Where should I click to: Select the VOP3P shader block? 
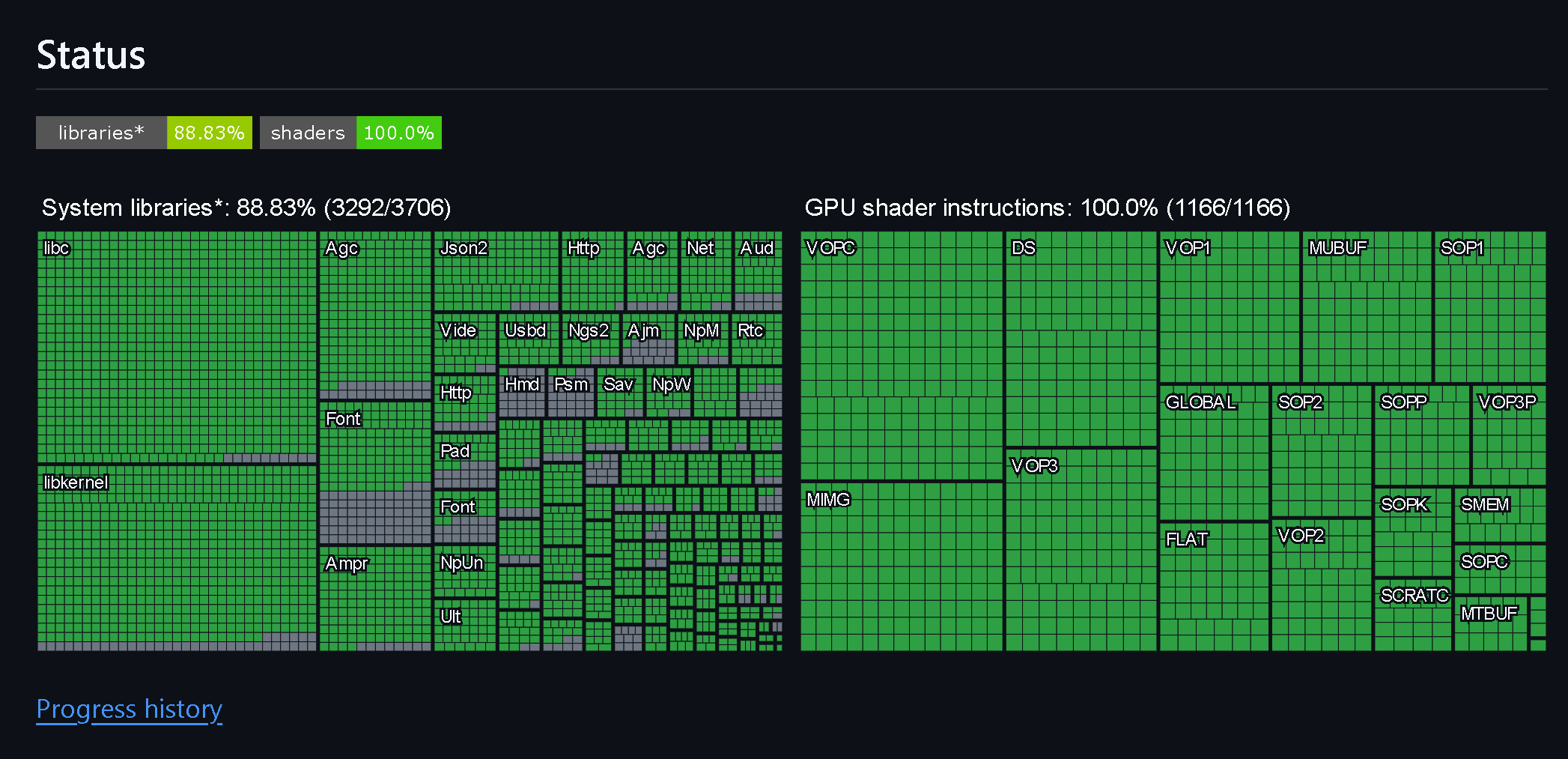[x=1509, y=435]
